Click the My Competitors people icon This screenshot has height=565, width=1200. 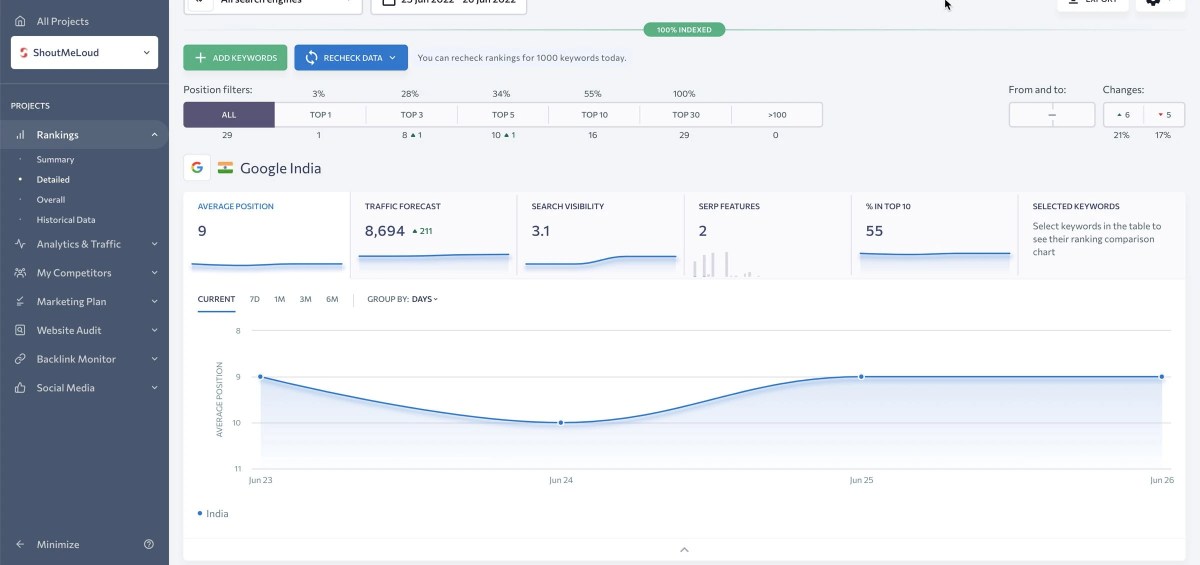click(20, 273)
